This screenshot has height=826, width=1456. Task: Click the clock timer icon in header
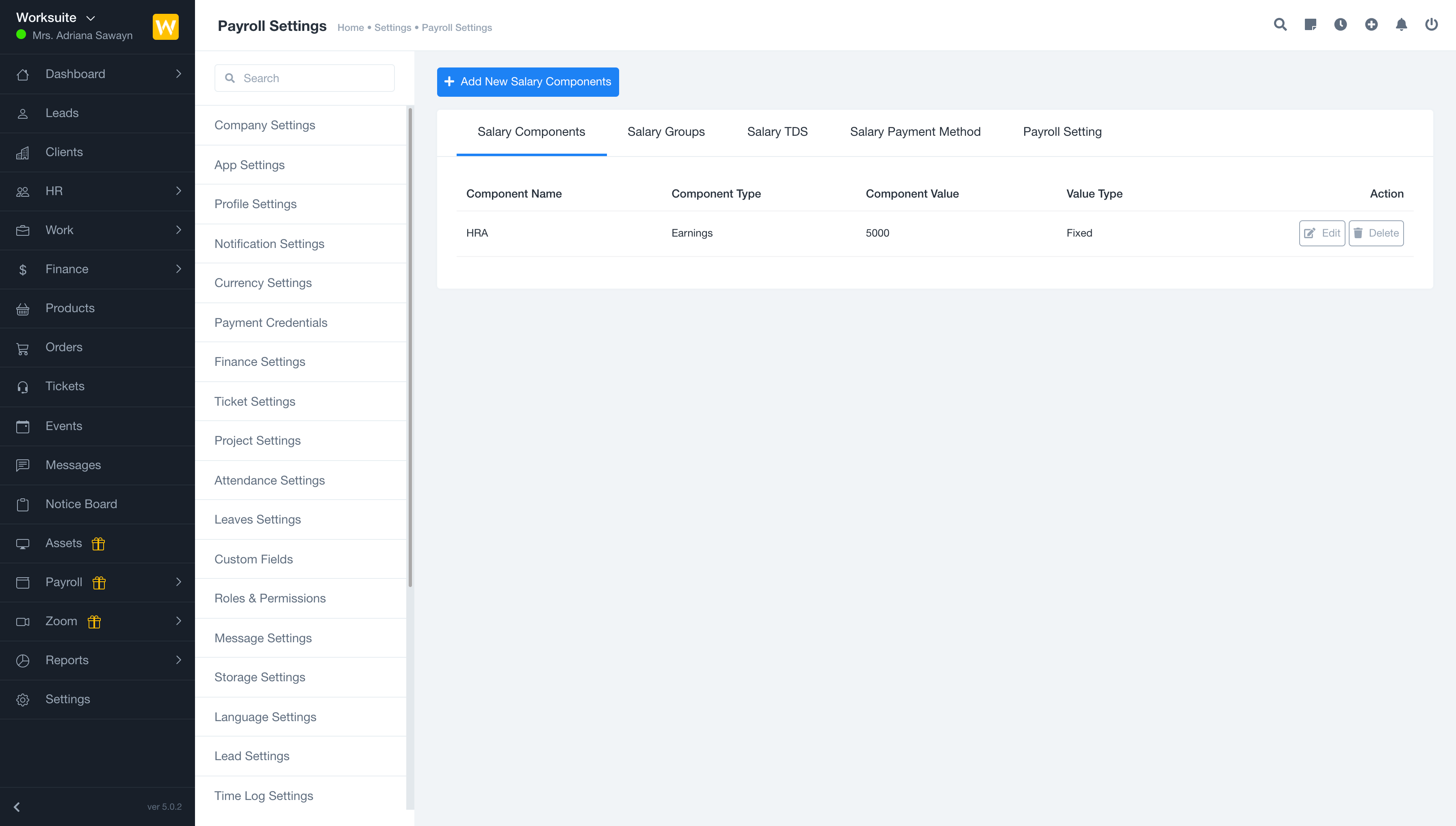(x=1340, y=24)
